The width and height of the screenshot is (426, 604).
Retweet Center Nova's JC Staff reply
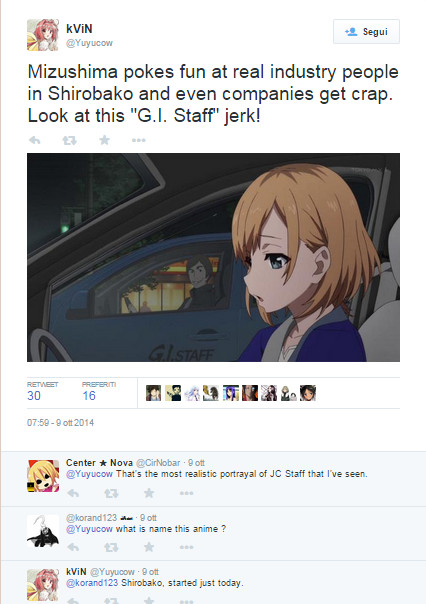111,493
